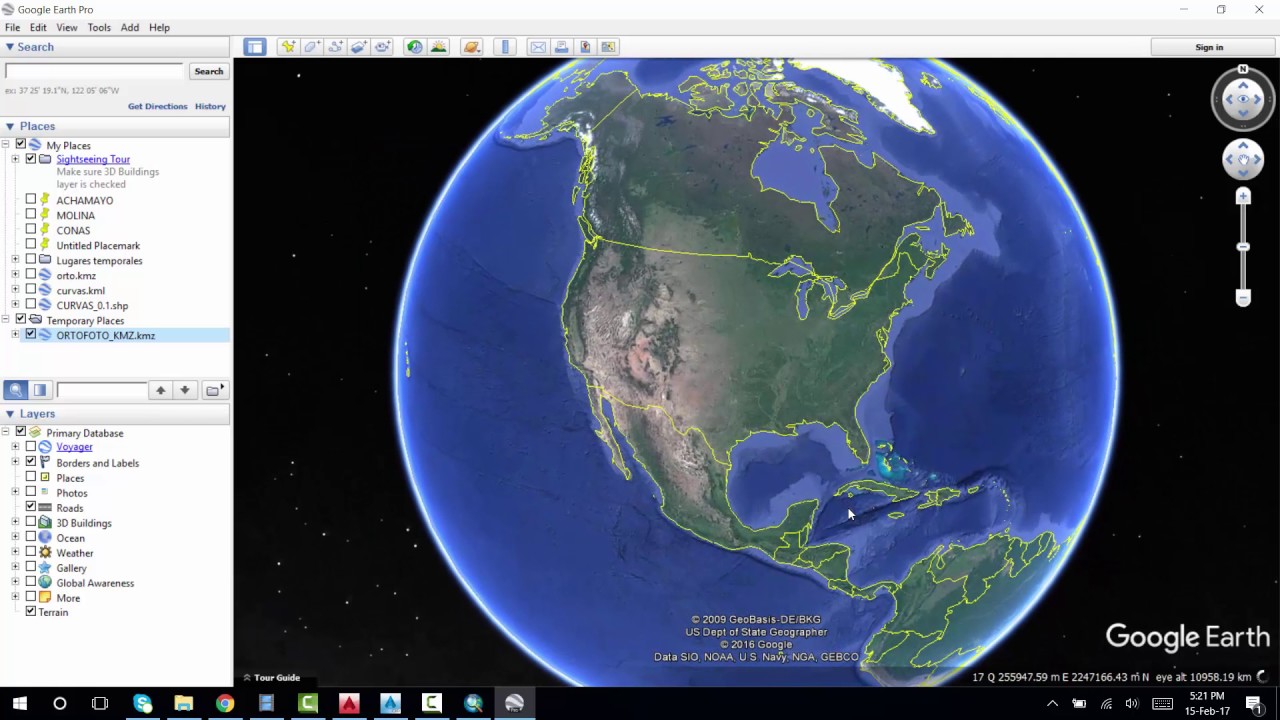Click the Windows Start button
Screen dimensions: 1280x720
point(20,703)
